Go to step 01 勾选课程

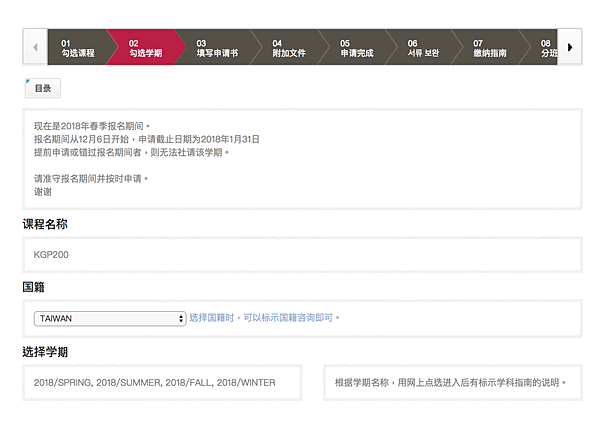click(78, 48)
